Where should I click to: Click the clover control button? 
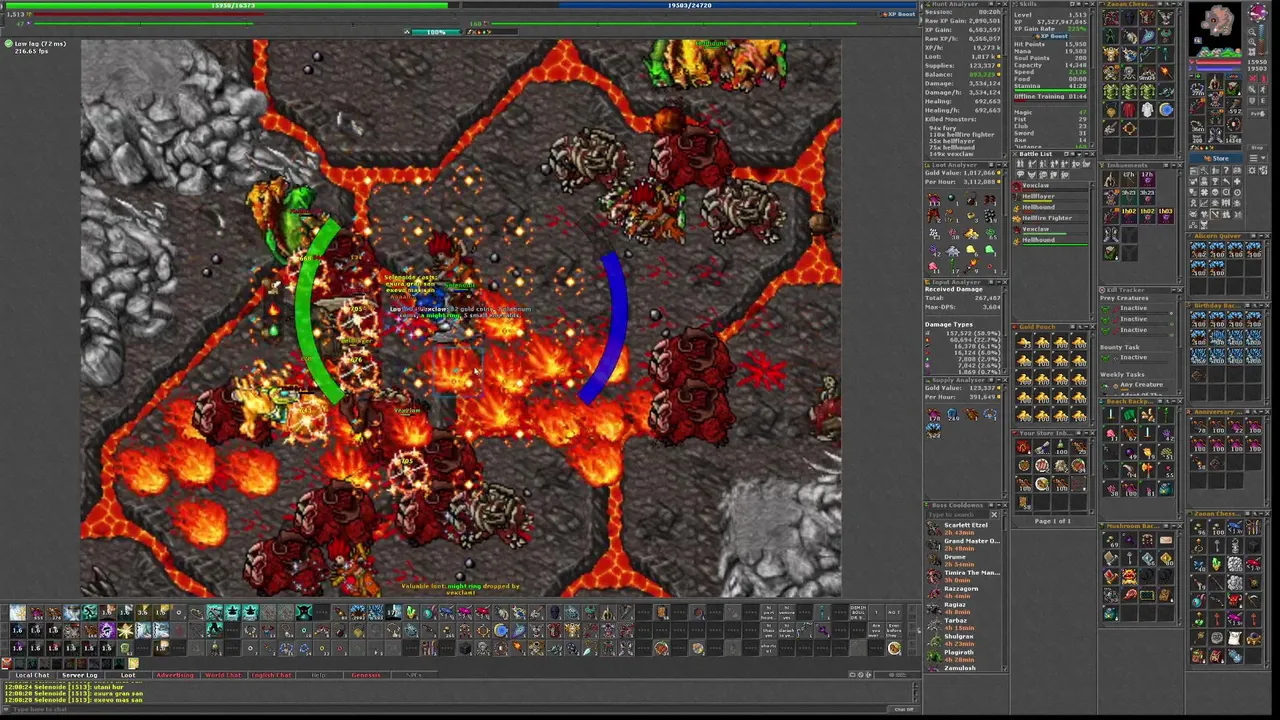click(x=1204, y=192)
